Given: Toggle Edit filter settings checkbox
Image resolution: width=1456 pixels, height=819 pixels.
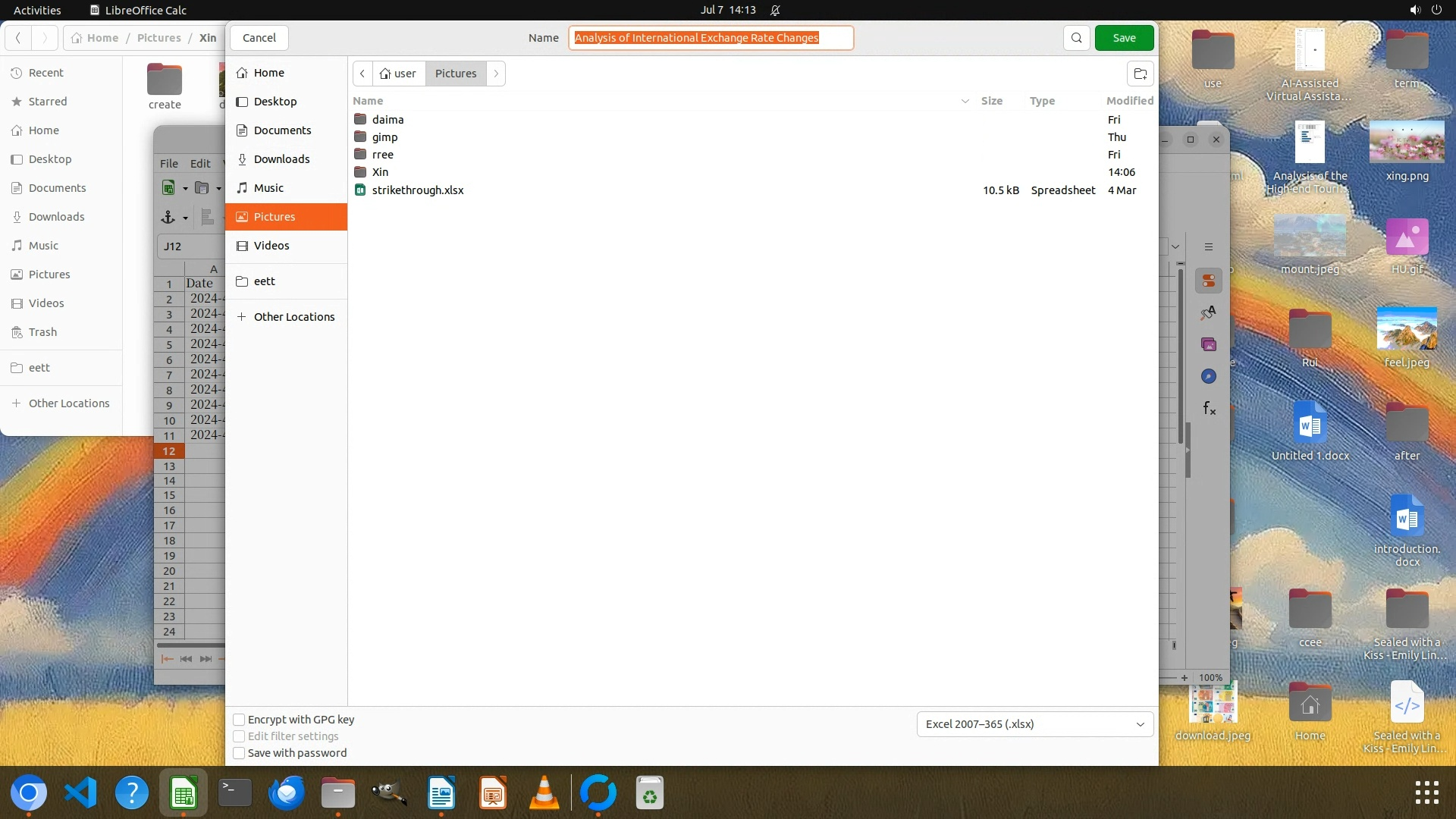Looking at the screenshot, I should tap(239, 736).
